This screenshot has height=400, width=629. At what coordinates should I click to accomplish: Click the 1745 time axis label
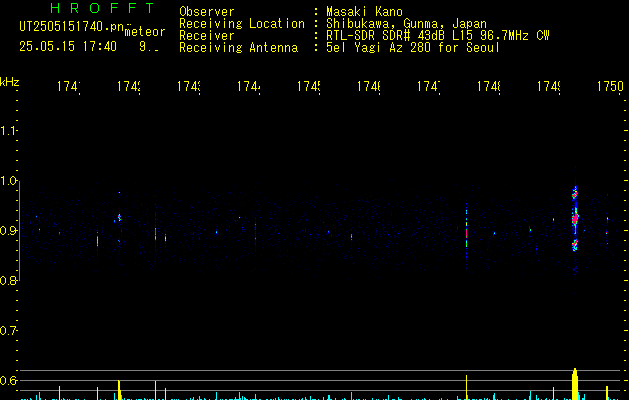coord(309,86)
